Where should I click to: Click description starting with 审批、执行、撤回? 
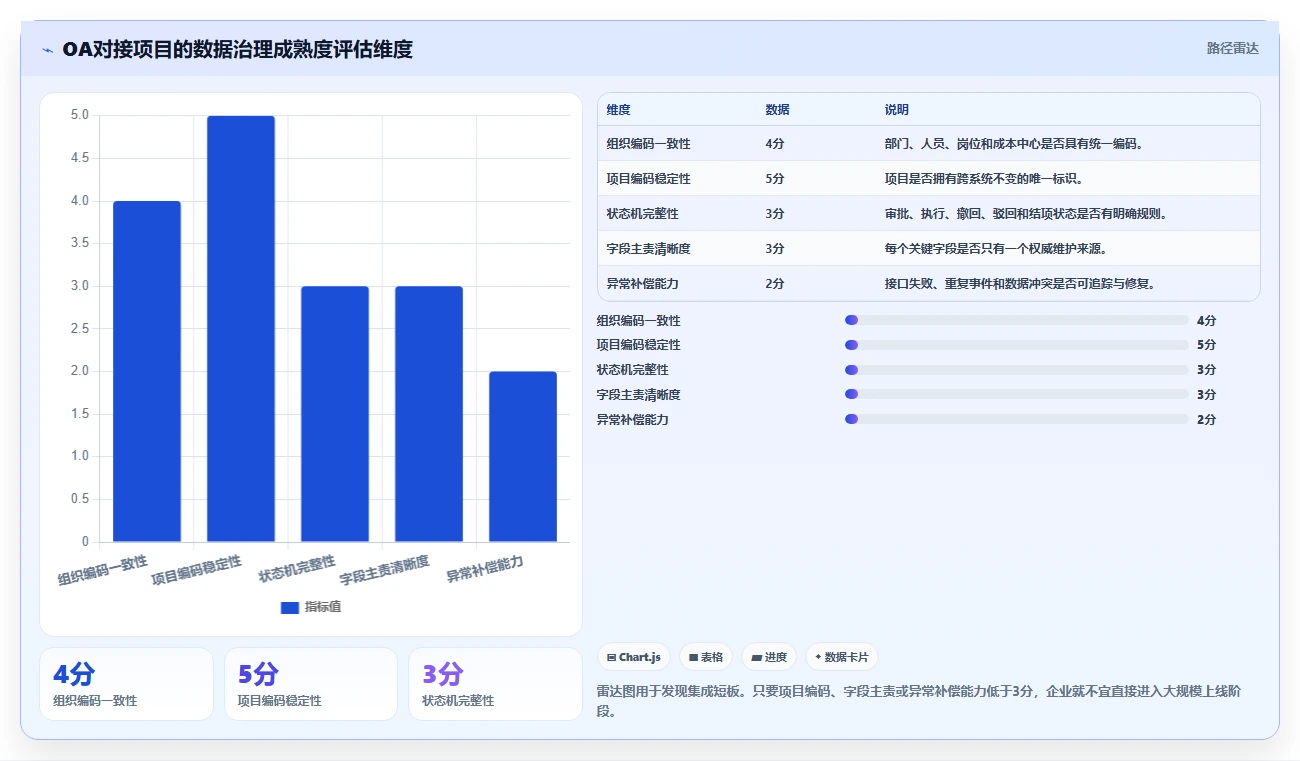(x=1026, y=214)
